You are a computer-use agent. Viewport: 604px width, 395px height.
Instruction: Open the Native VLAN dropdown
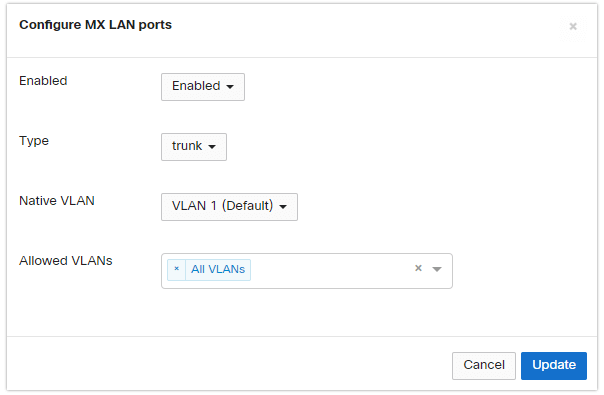click(230, 207)
